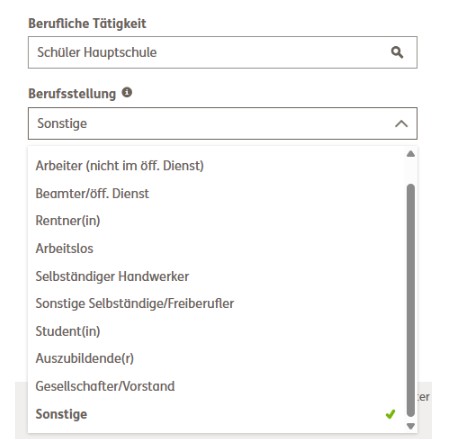Click the scrollbar down arrow
The image size is (473, 446).
pos(411,426)
